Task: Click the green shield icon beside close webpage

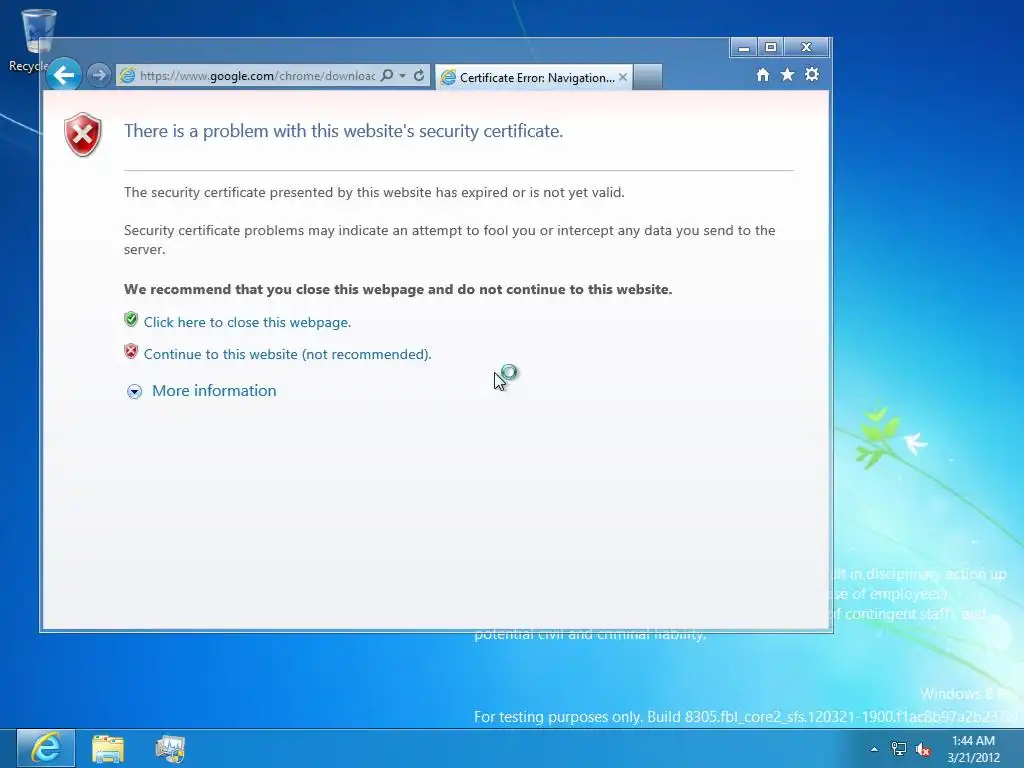Action: tap(131, 319)
